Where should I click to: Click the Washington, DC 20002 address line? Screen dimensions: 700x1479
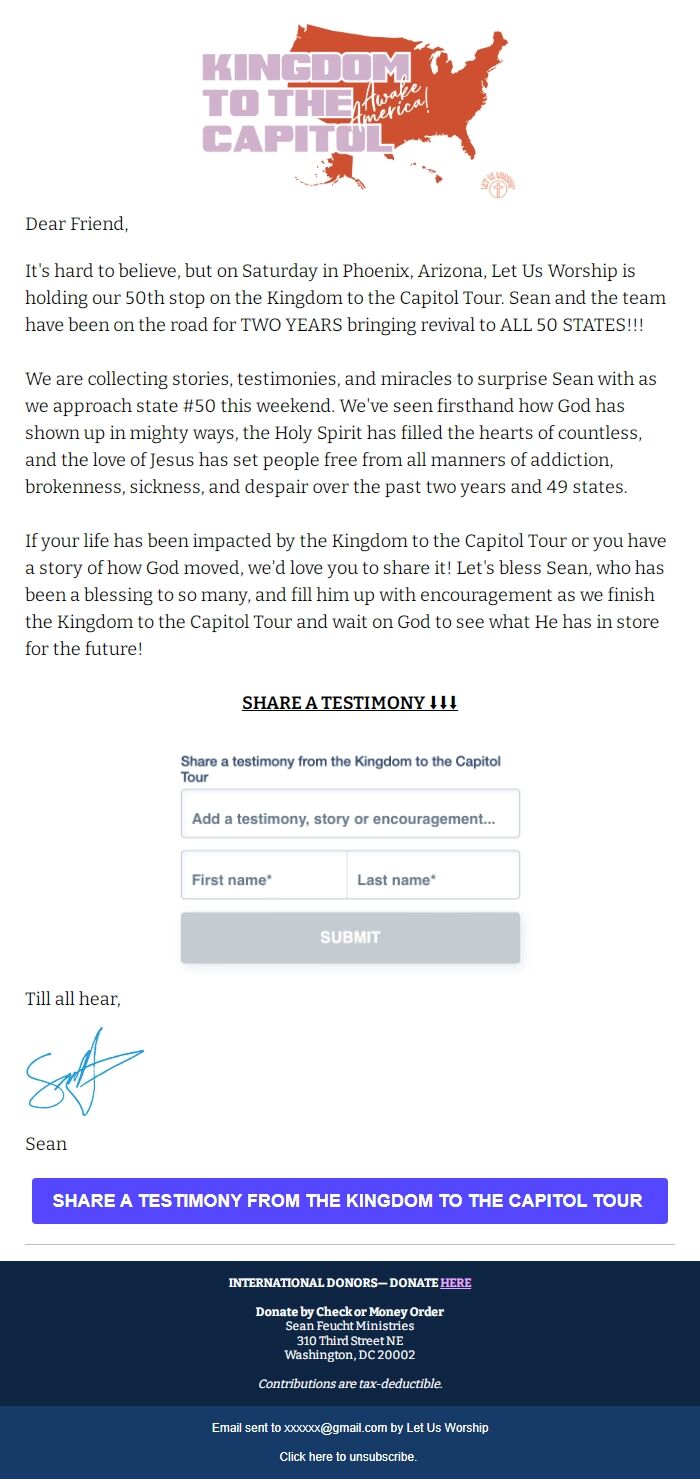pyautogui.click(x=350, y=1355)
